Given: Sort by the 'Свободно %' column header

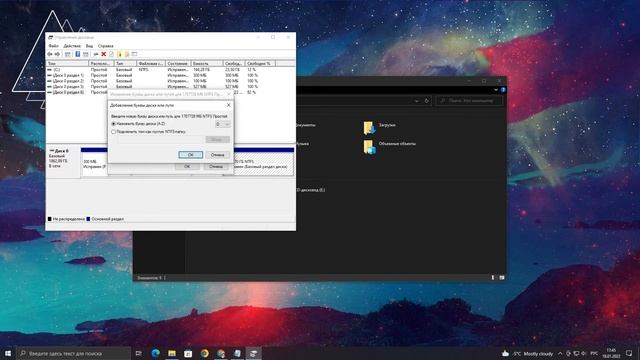Looking at the screenshot, I should coord(260,64).
